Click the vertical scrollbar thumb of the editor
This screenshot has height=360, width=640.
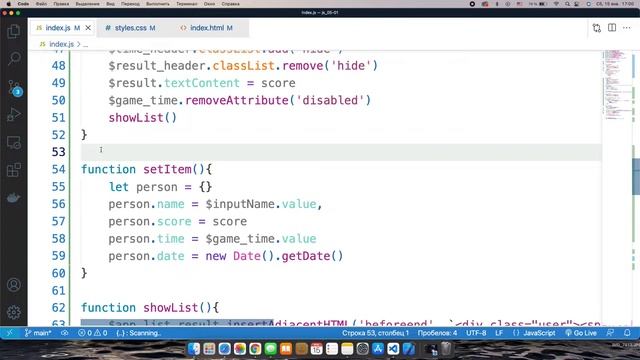(636, 176)
